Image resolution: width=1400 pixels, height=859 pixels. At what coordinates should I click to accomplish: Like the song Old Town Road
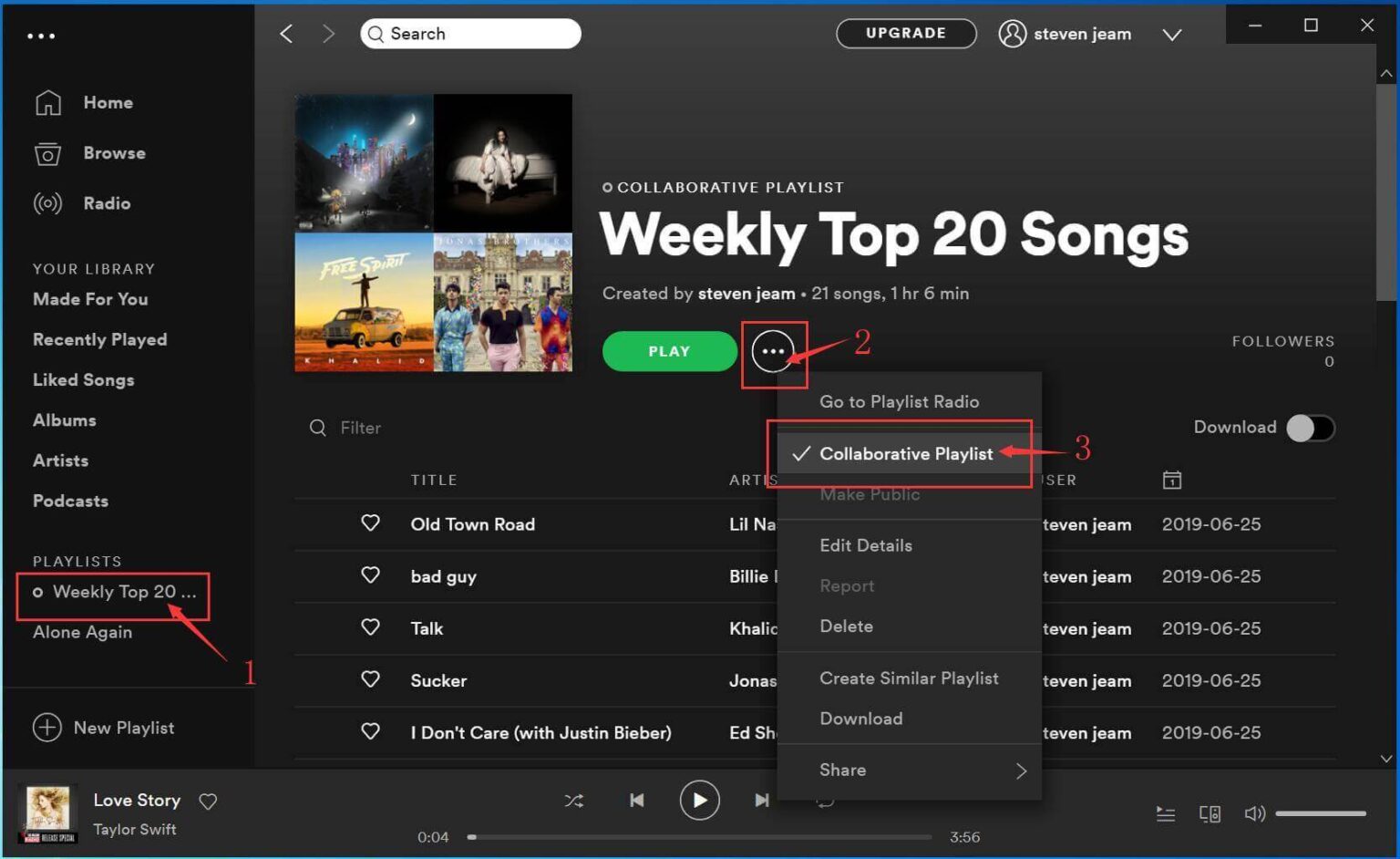[x=370, y=523]
